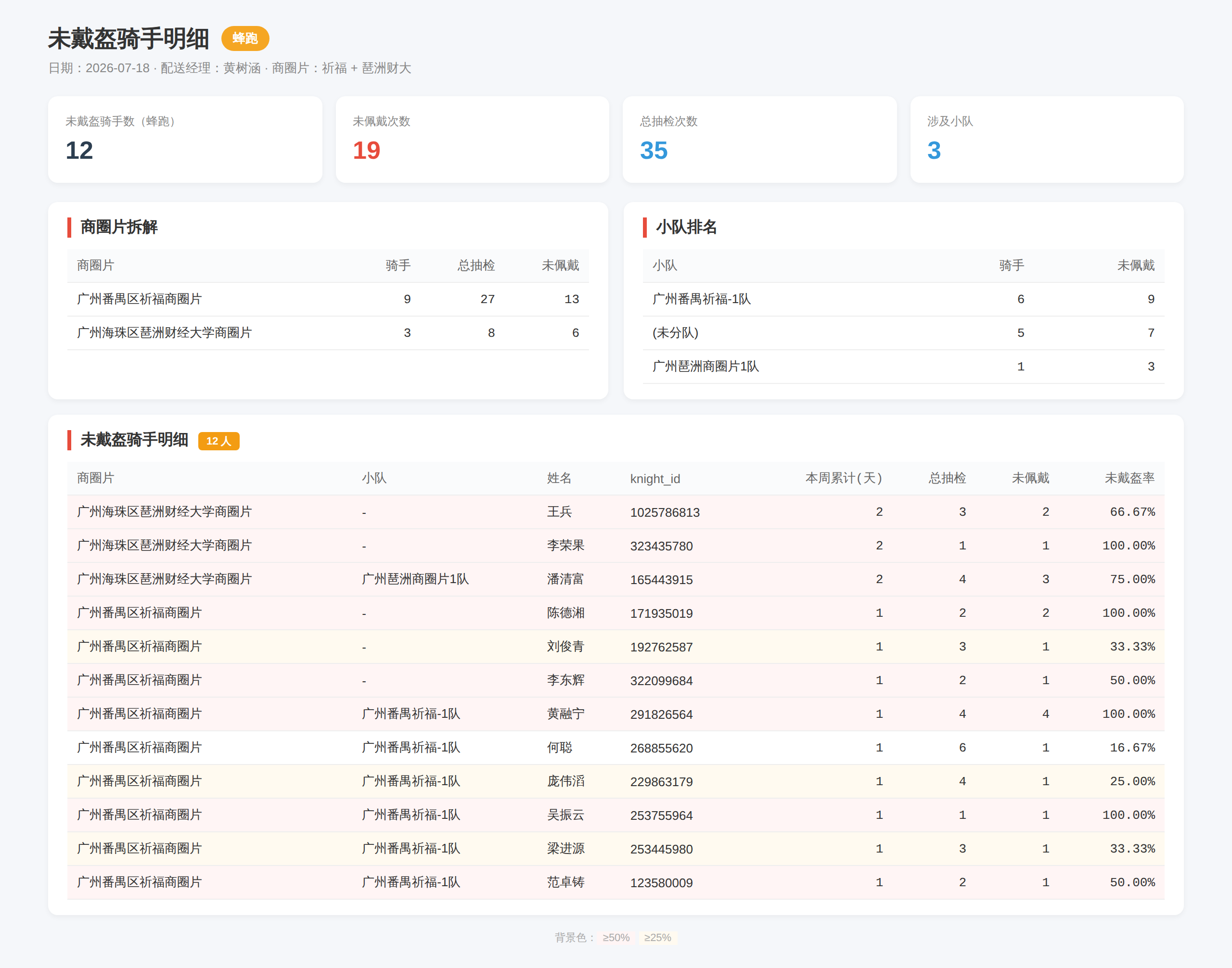The width and height of the screenshot is (1232, 968).
Task: Select the 未佩戴次数 value 19
Action: [366, 150]
